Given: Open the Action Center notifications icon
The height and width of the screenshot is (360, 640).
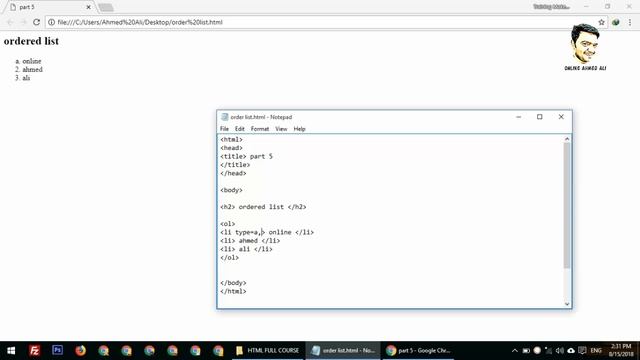Looking at the screenshot, I should coord(582,351).
